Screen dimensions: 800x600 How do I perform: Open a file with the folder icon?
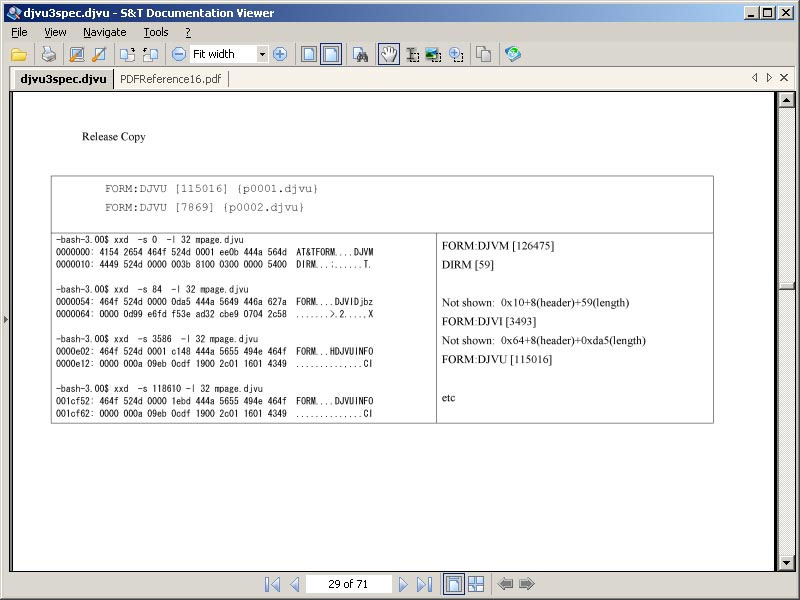point(19,54)
